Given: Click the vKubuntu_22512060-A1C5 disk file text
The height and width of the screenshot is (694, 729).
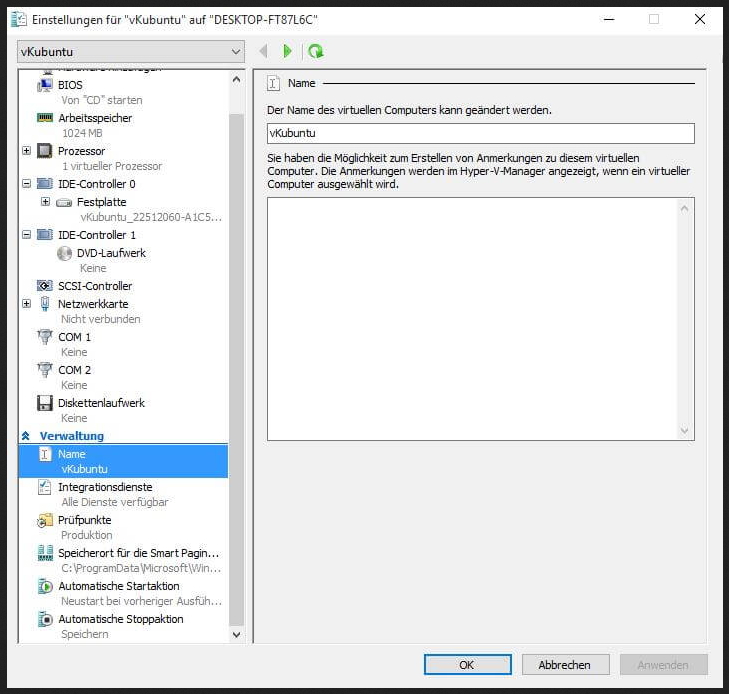Looking at the screenshot, I should 151,218.
